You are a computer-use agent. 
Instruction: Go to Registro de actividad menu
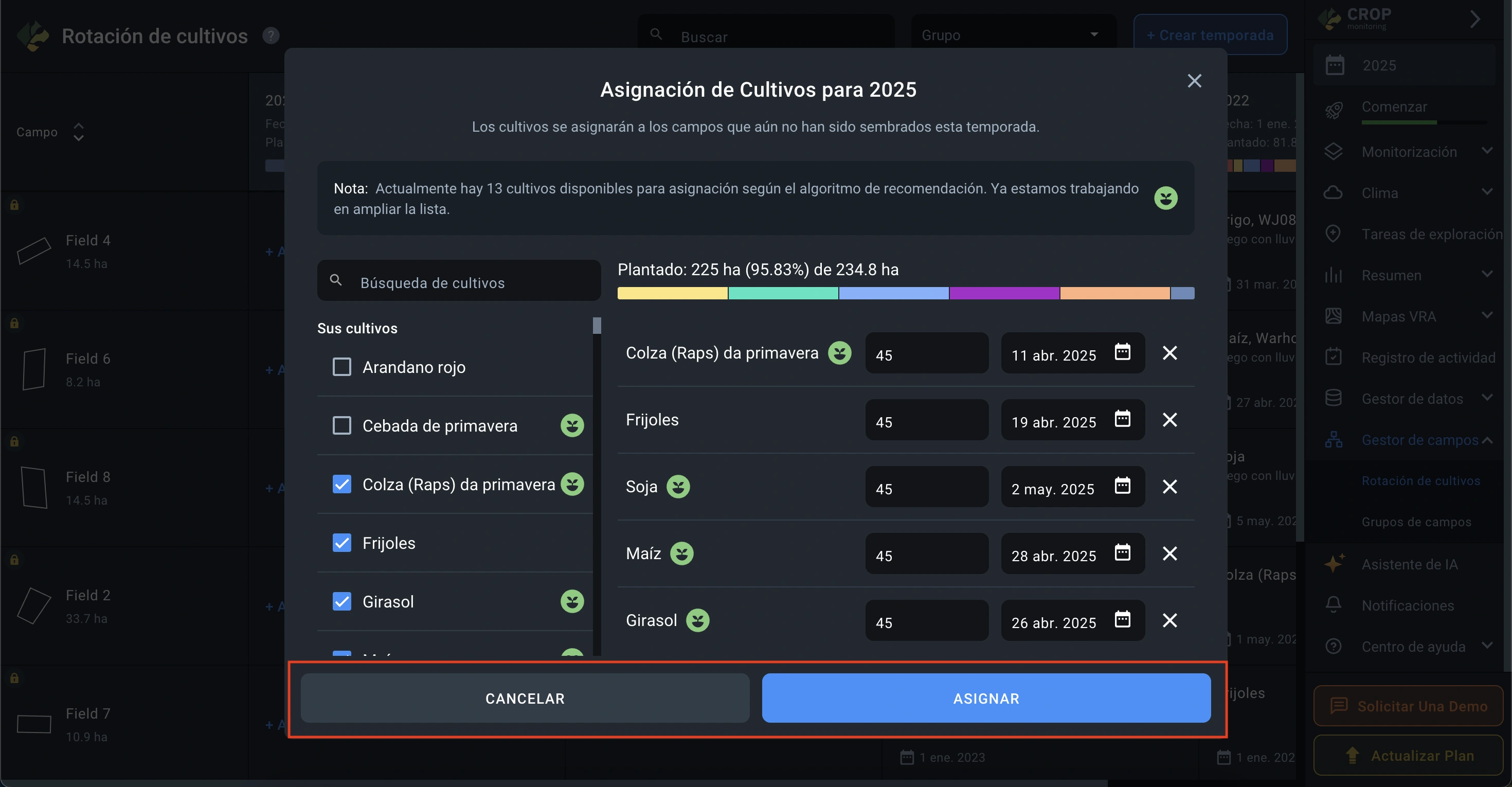pyautogui.click(x=1428, y=357)
